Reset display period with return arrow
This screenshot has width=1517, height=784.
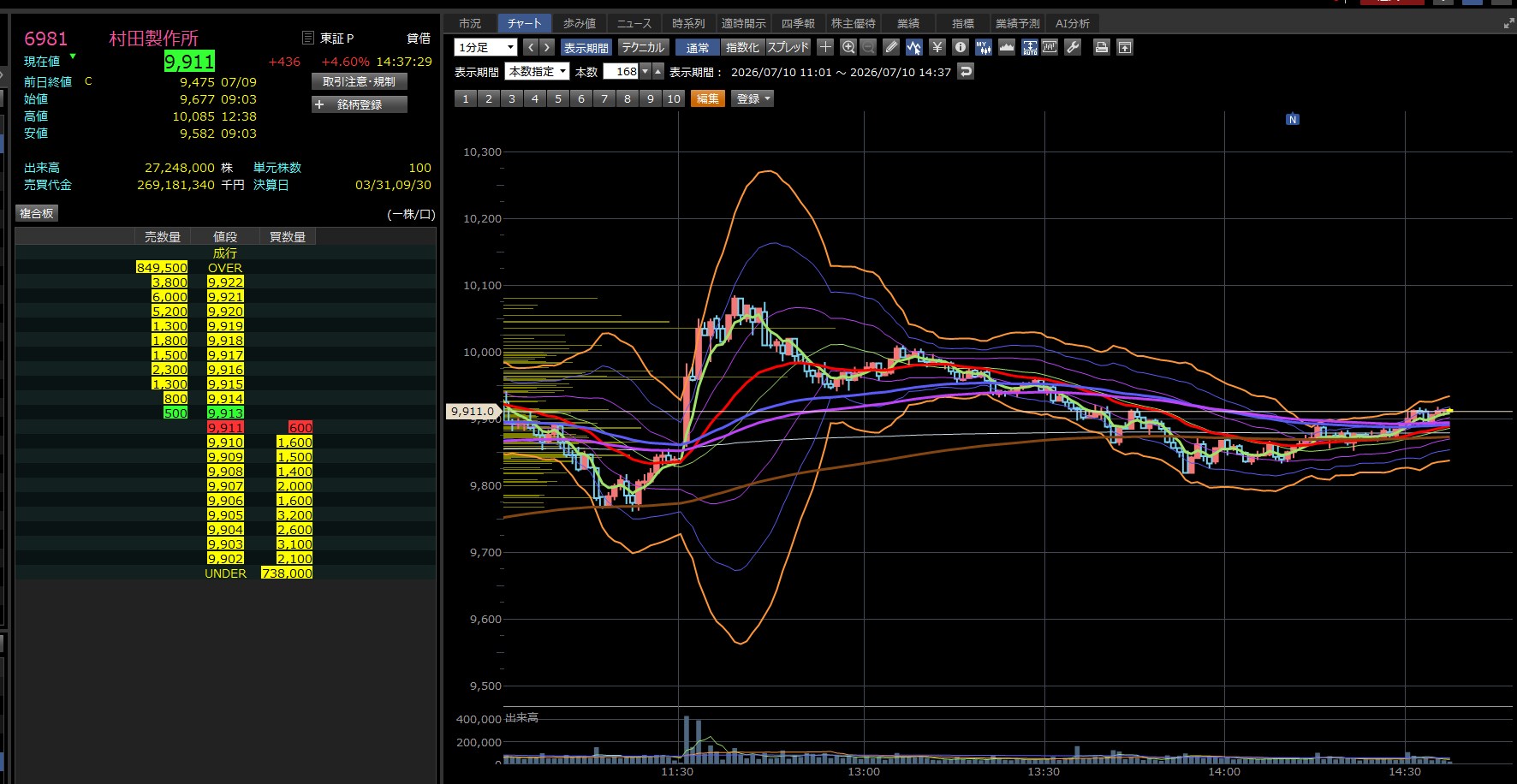966,72
